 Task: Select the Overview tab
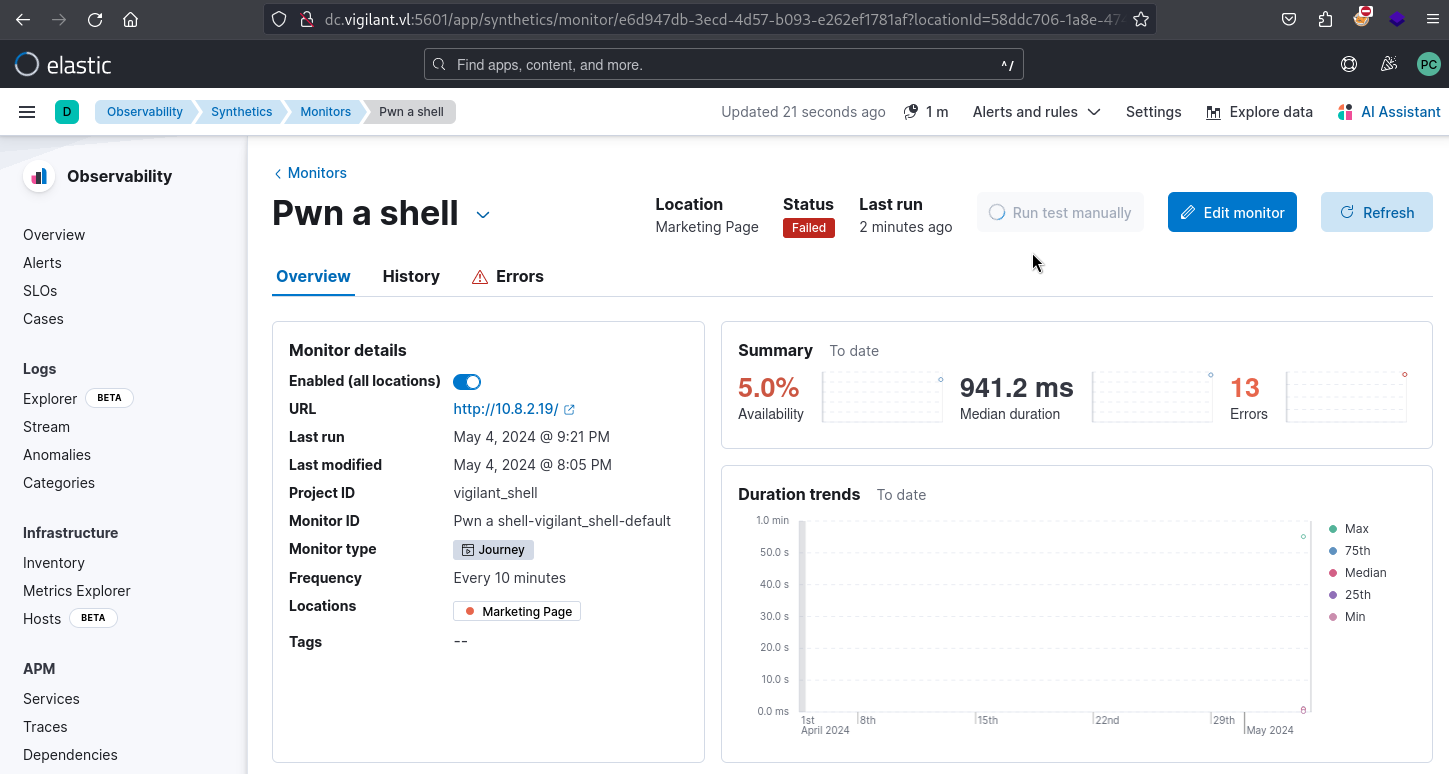tap(313, 276)
